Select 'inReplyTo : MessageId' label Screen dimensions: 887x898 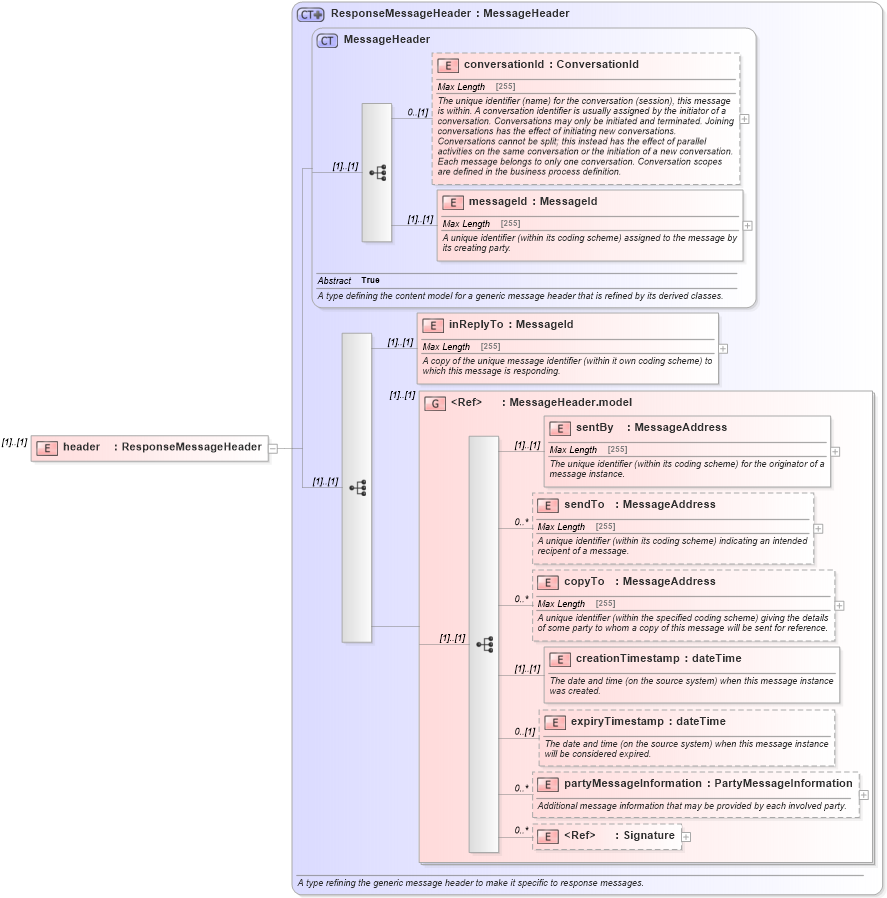(511, 324)
